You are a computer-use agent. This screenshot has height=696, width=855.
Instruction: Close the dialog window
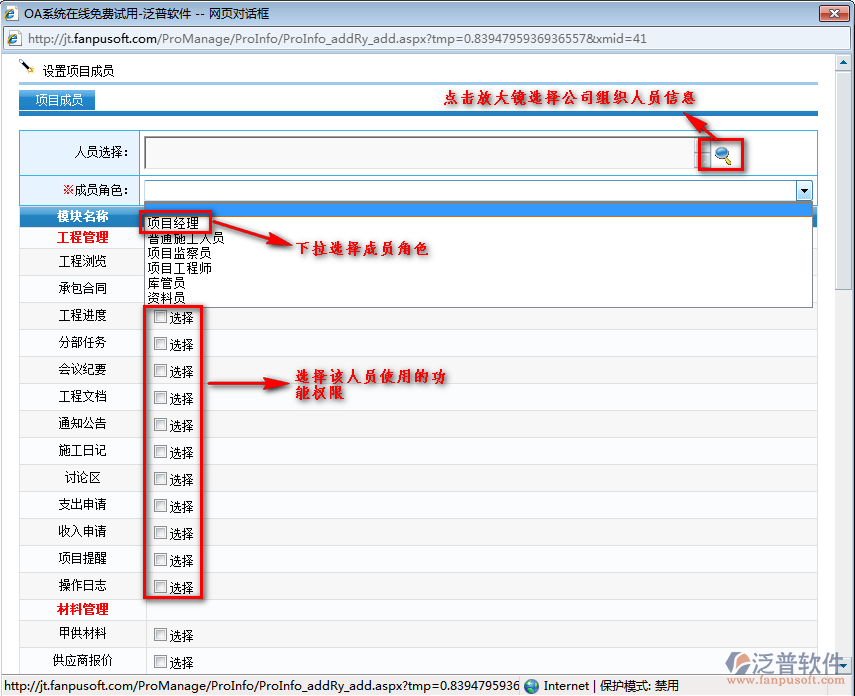click(x=833, y=13)
